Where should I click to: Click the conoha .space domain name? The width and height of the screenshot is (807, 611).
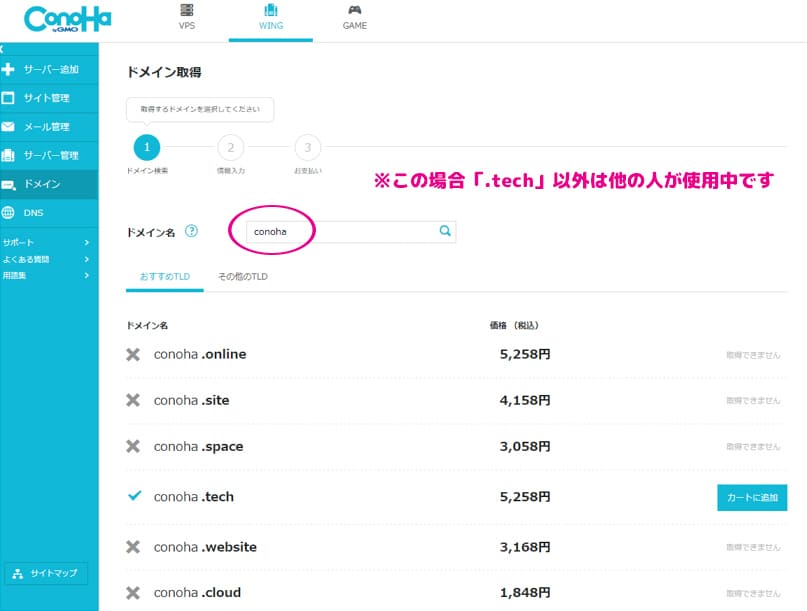[198, 446]
